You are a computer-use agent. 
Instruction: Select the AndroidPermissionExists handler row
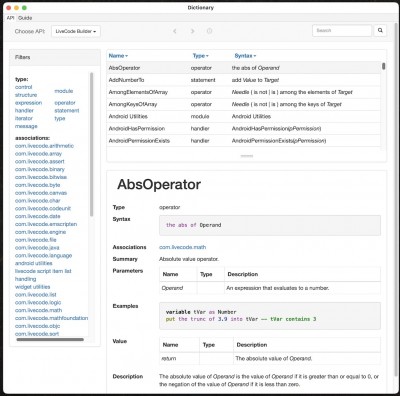click(x=244, y=141)
